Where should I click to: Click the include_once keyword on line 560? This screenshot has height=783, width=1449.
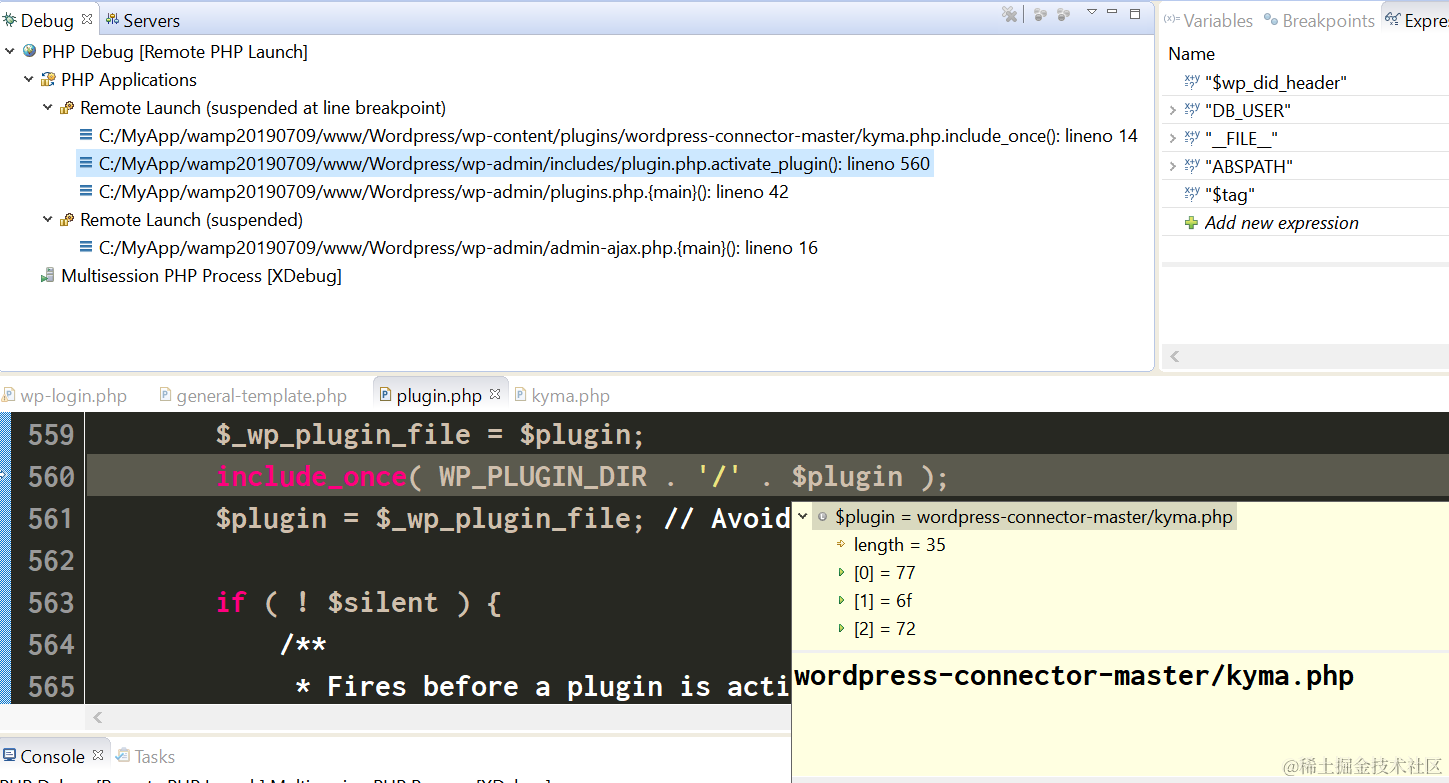[x=311, y=477]
